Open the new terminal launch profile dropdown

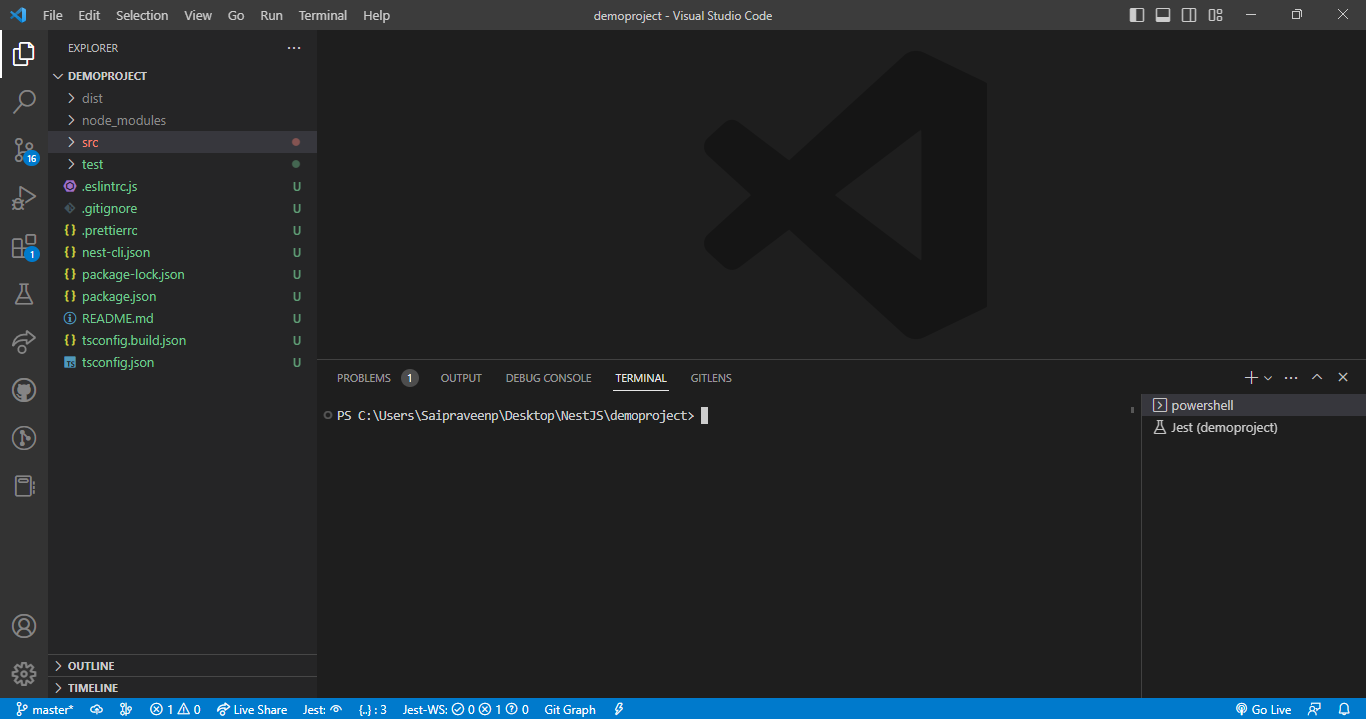click(1268, 378)
